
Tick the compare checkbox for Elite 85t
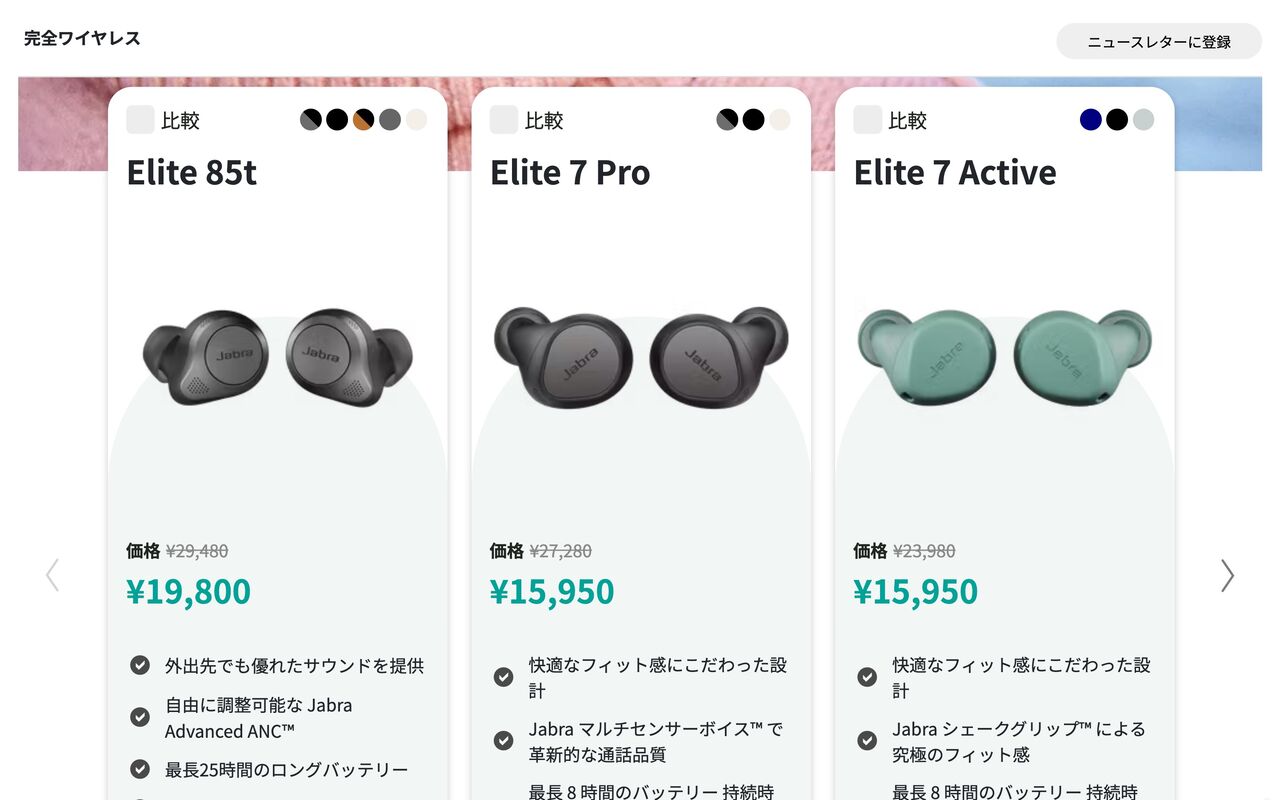140,120
